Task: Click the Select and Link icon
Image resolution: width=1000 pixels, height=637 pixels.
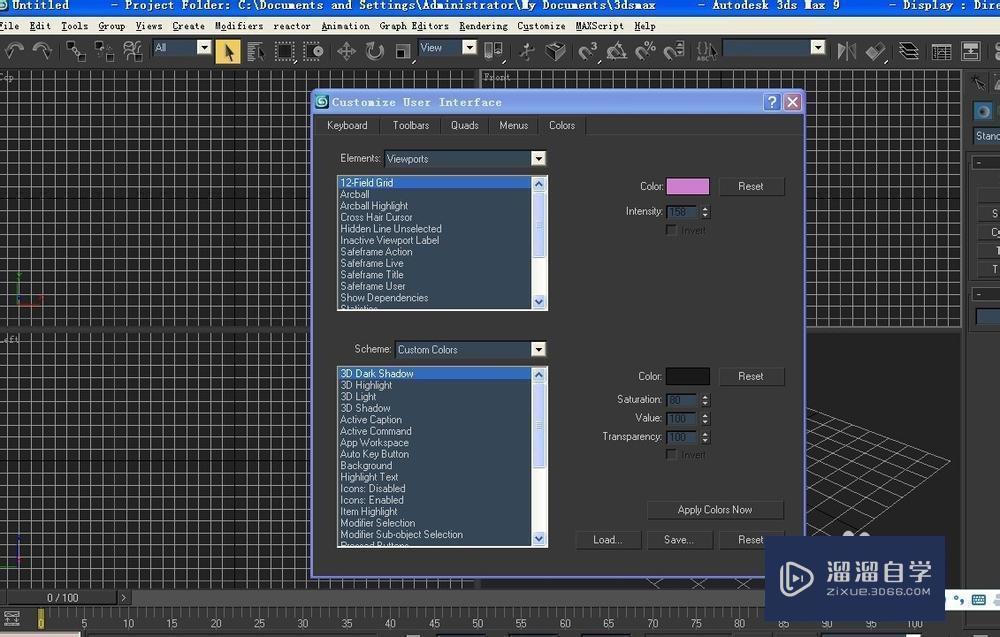Action: (x=75, y=49)
